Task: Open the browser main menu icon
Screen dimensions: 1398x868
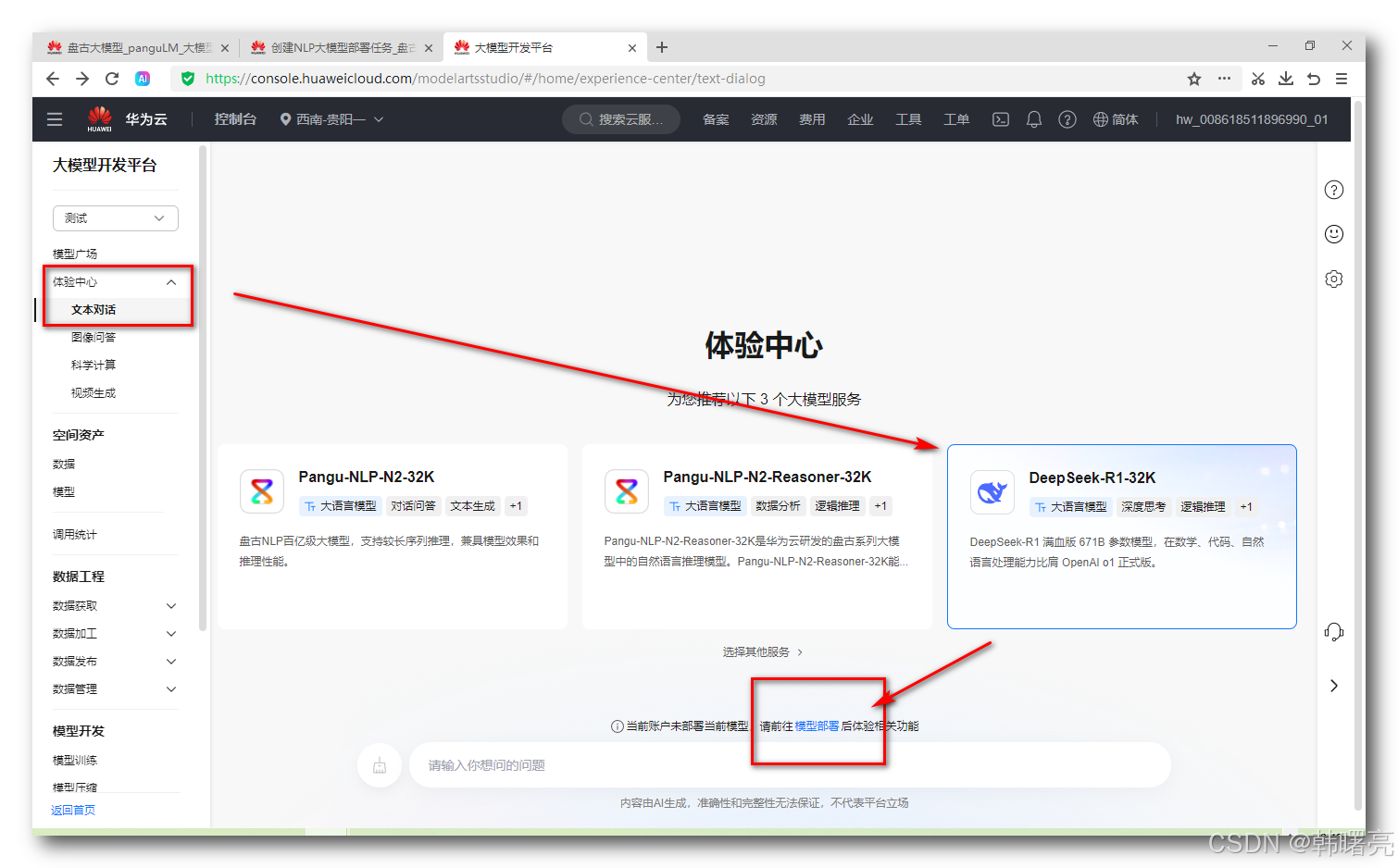Action: pos(1342,79)
